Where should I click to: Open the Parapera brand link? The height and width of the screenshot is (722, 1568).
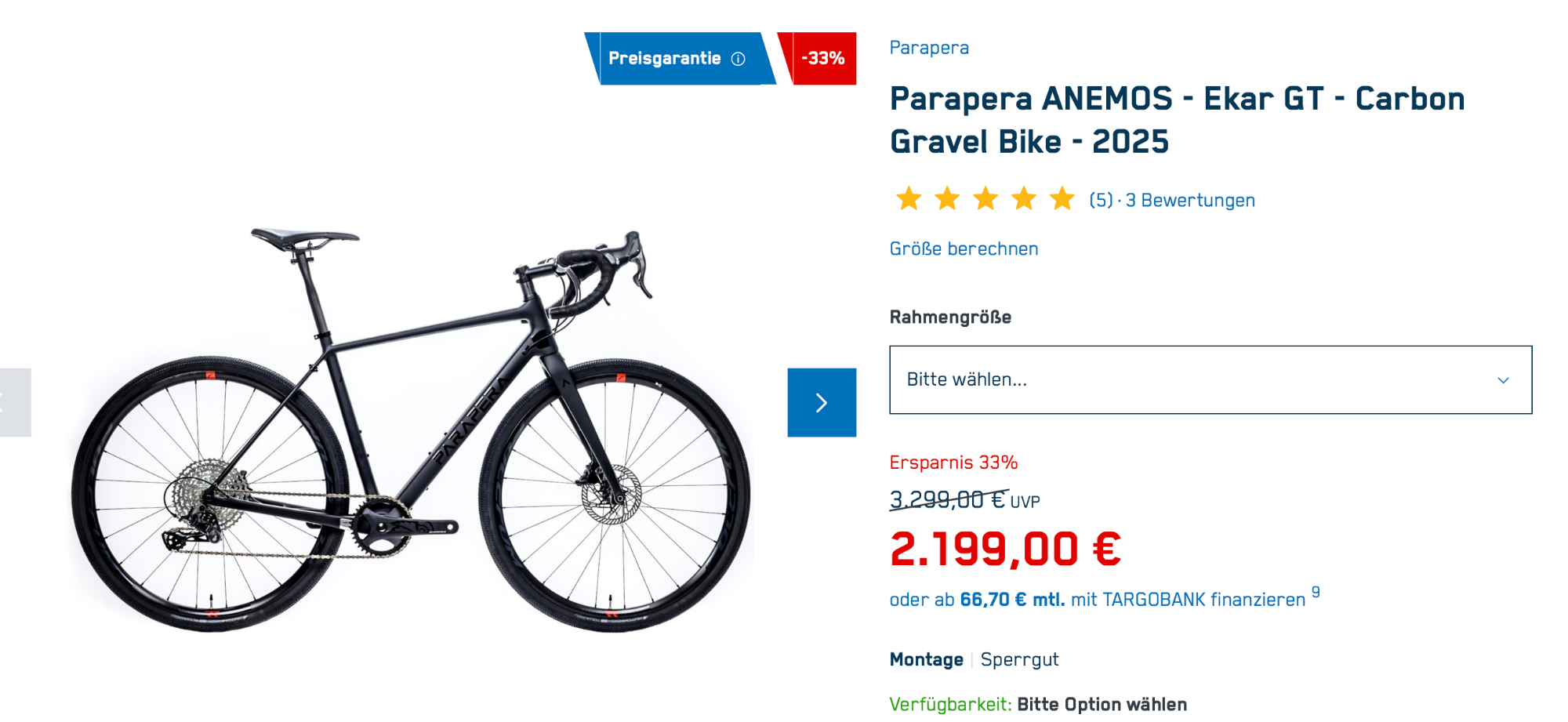[x=929, y=48]
